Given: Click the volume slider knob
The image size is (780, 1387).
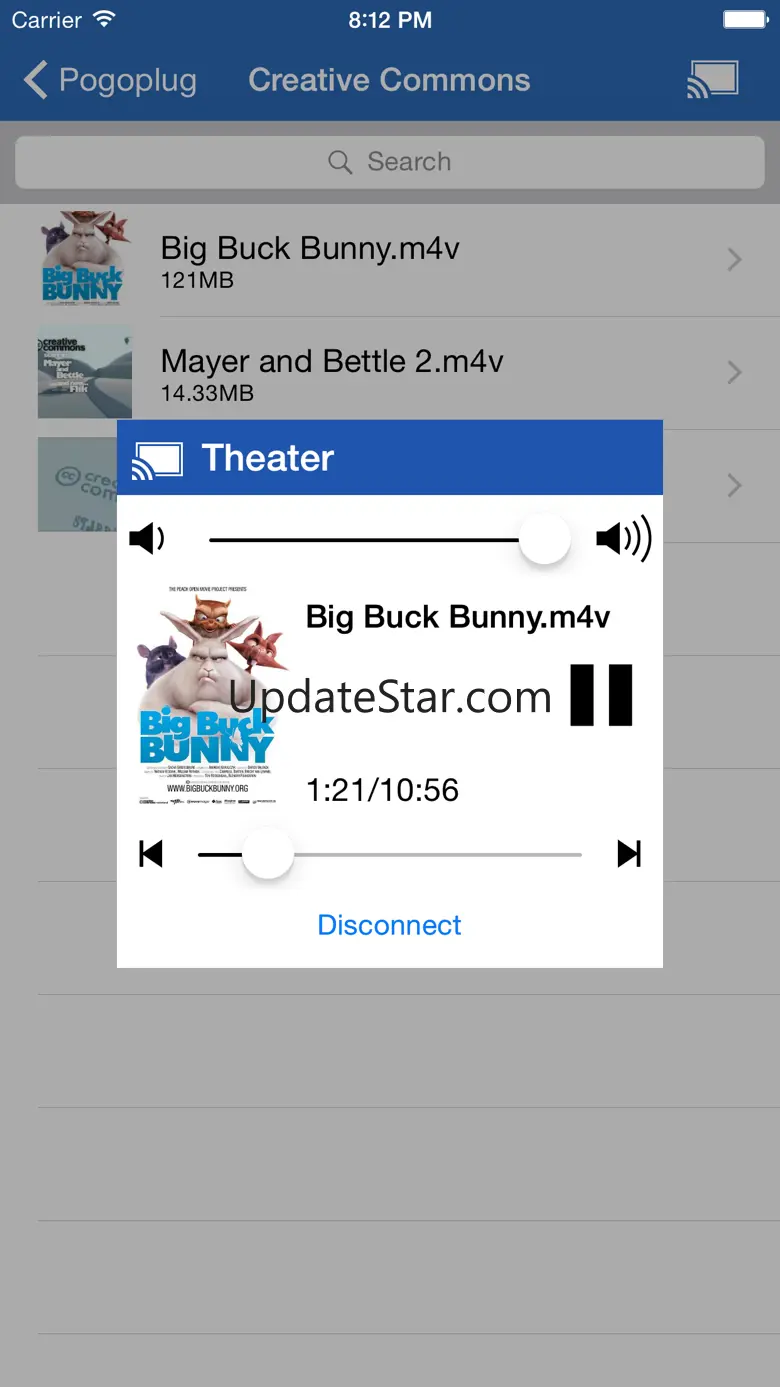Looking at the screenshot, I should pos(545,540).
